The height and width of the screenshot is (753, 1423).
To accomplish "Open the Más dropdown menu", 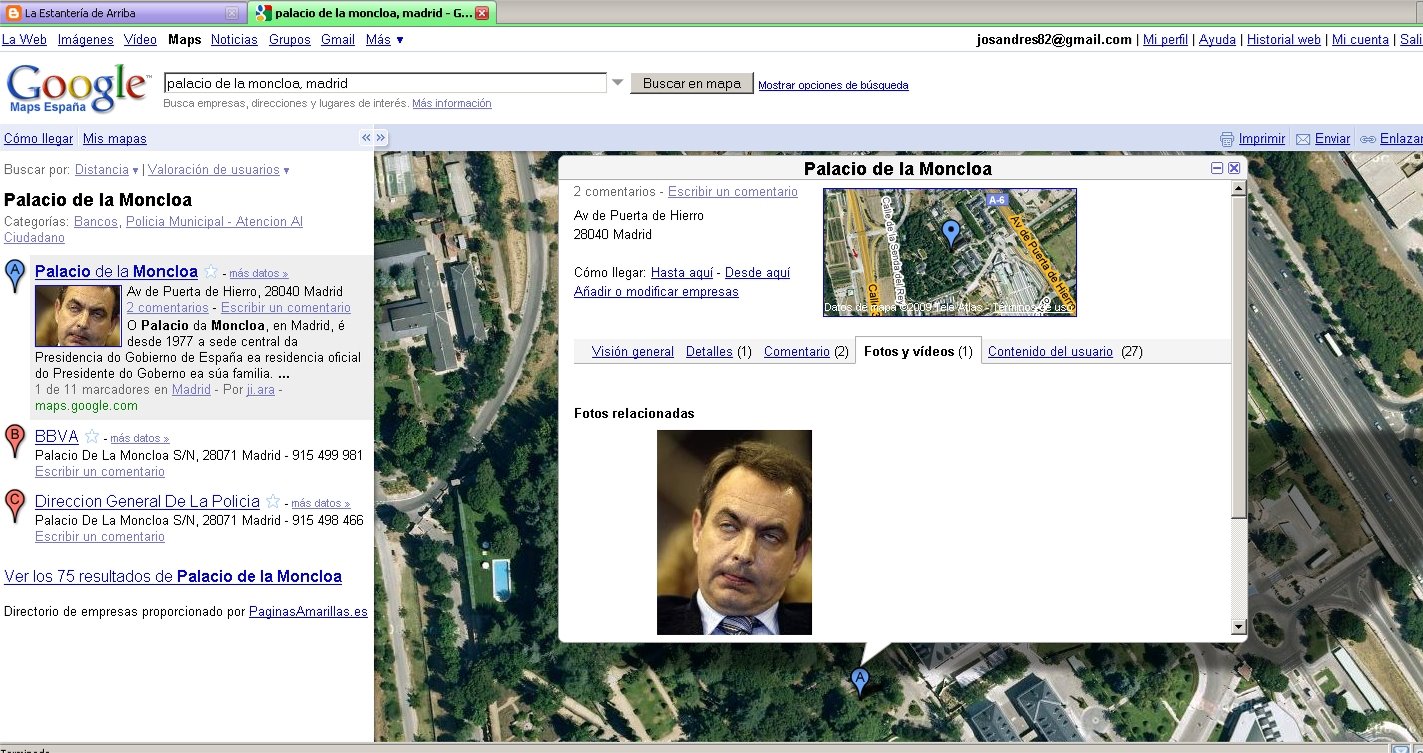I will [x=384, y=40].
